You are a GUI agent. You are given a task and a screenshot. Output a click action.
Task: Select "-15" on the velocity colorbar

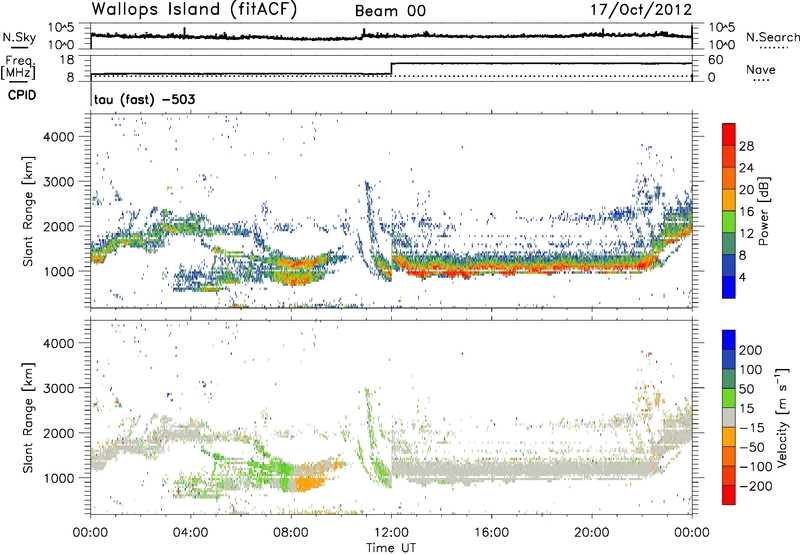[x=752, y=428]
